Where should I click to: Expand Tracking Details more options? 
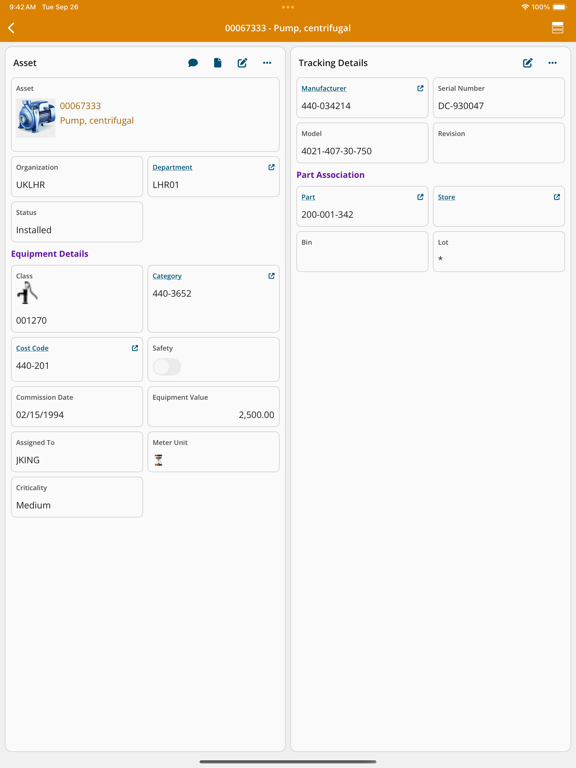[x=552, y=63]
